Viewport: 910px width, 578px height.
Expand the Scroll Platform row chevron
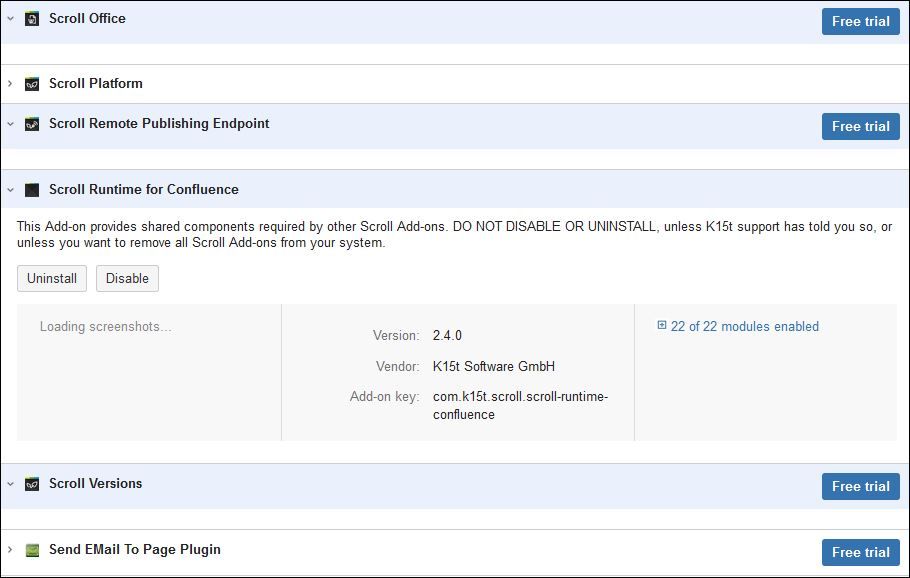coord(10,84)
